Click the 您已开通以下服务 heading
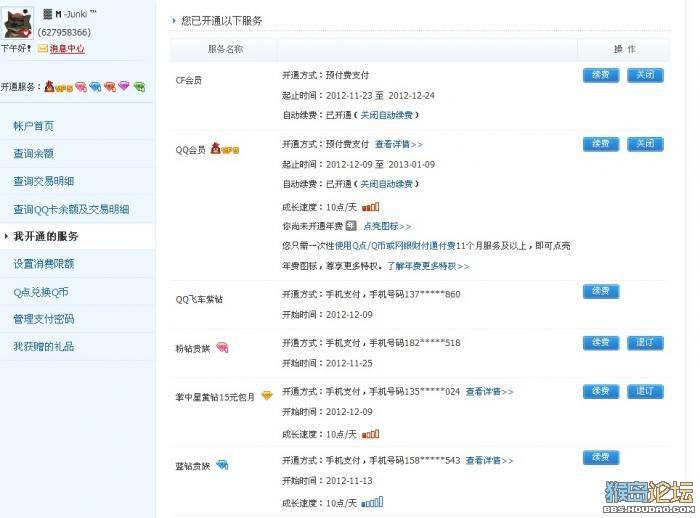This screenshot has width=700, height=518. pyautogui.click(x=222, y=21)
